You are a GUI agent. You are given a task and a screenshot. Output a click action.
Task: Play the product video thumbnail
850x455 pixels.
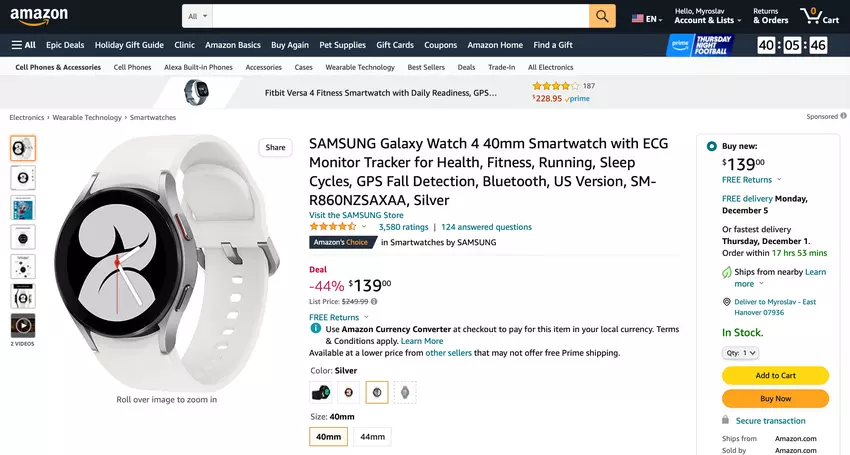23,325
